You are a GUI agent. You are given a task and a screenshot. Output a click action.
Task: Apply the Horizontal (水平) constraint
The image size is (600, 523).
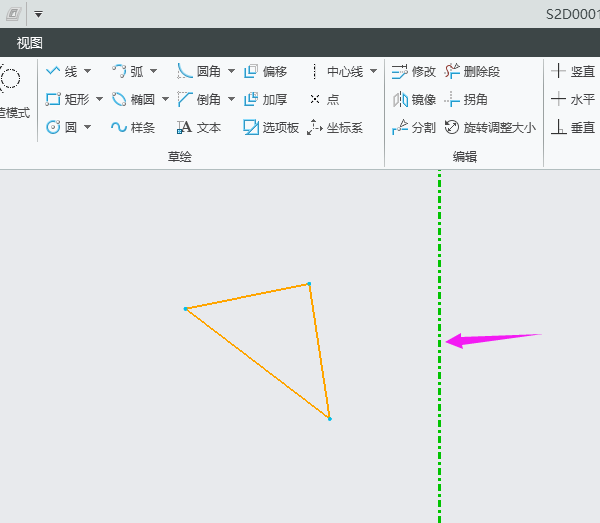pos(573,99)
